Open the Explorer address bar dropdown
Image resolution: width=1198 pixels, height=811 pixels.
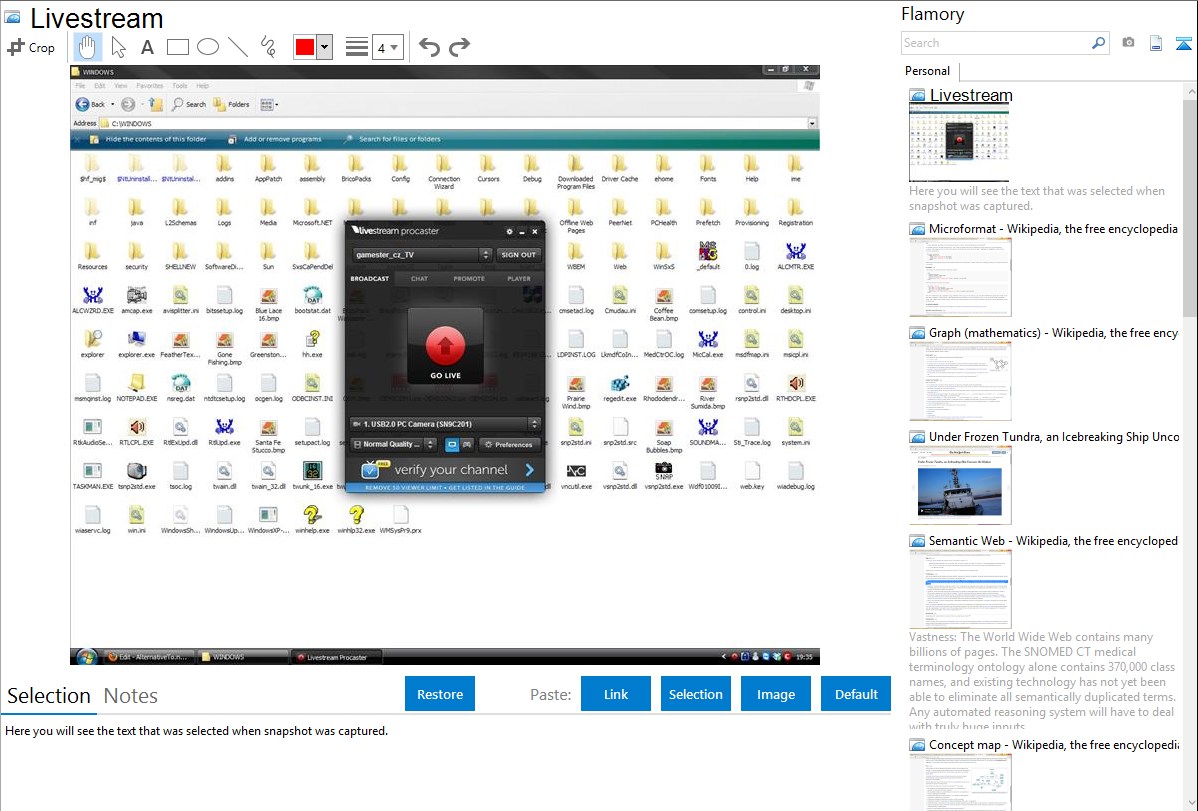click(x=812, y=123)
